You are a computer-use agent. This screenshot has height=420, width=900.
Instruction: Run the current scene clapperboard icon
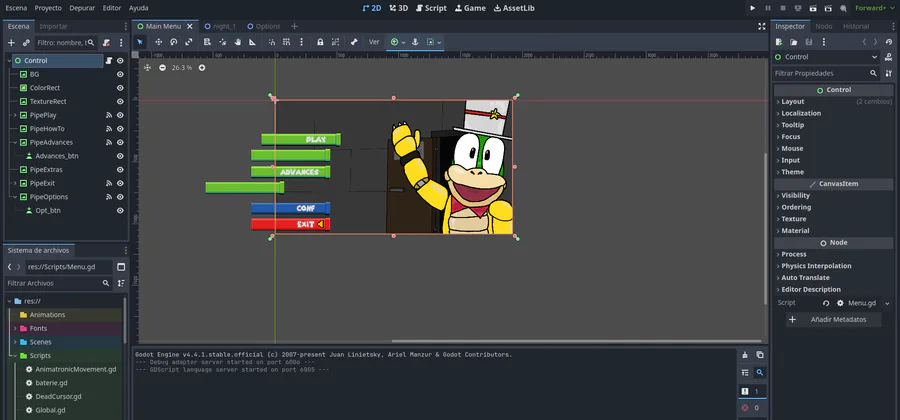[813, 8]
